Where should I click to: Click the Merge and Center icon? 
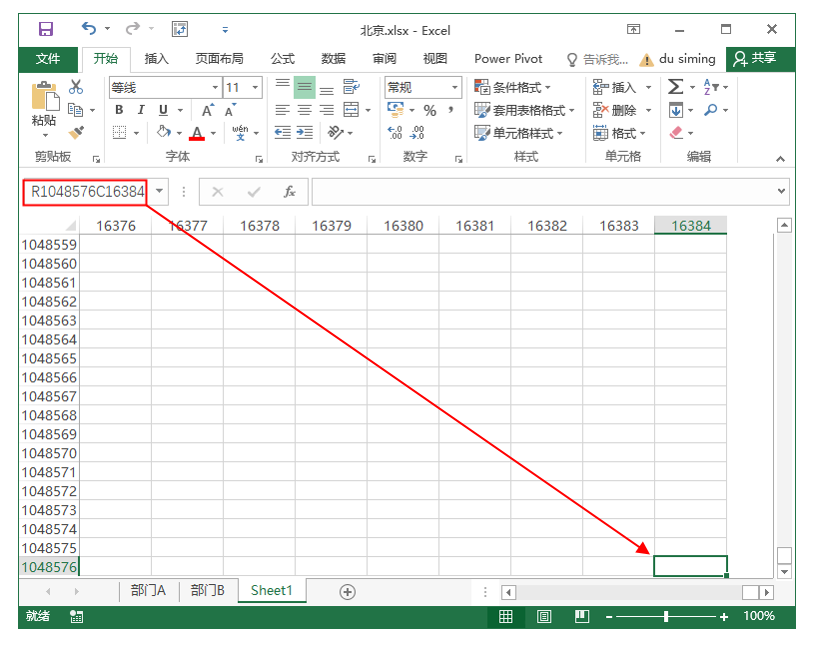351,110
